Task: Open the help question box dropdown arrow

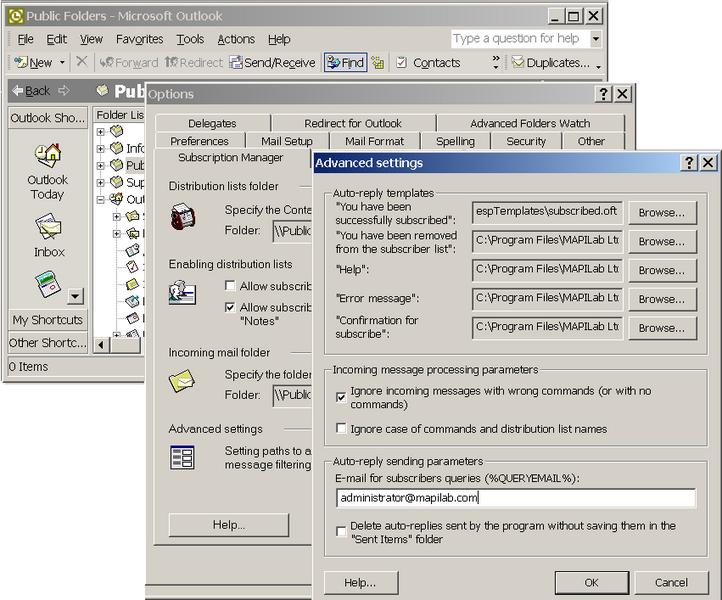Action: [x=595, y=39]
